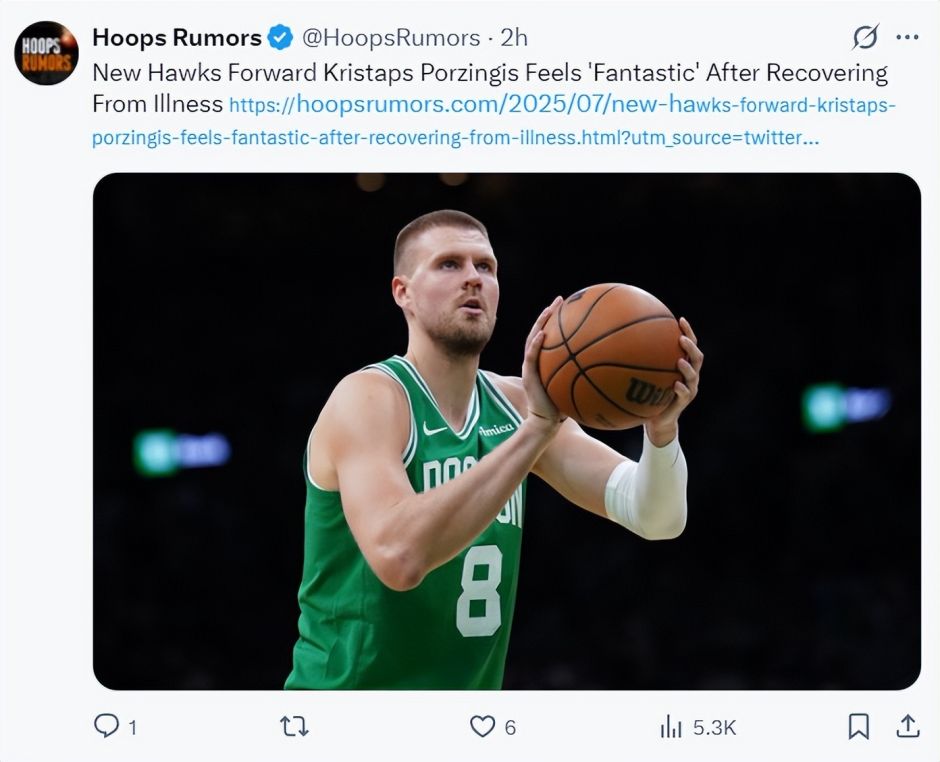
Task: Click the like count number 6
Action: pos(510,728)
